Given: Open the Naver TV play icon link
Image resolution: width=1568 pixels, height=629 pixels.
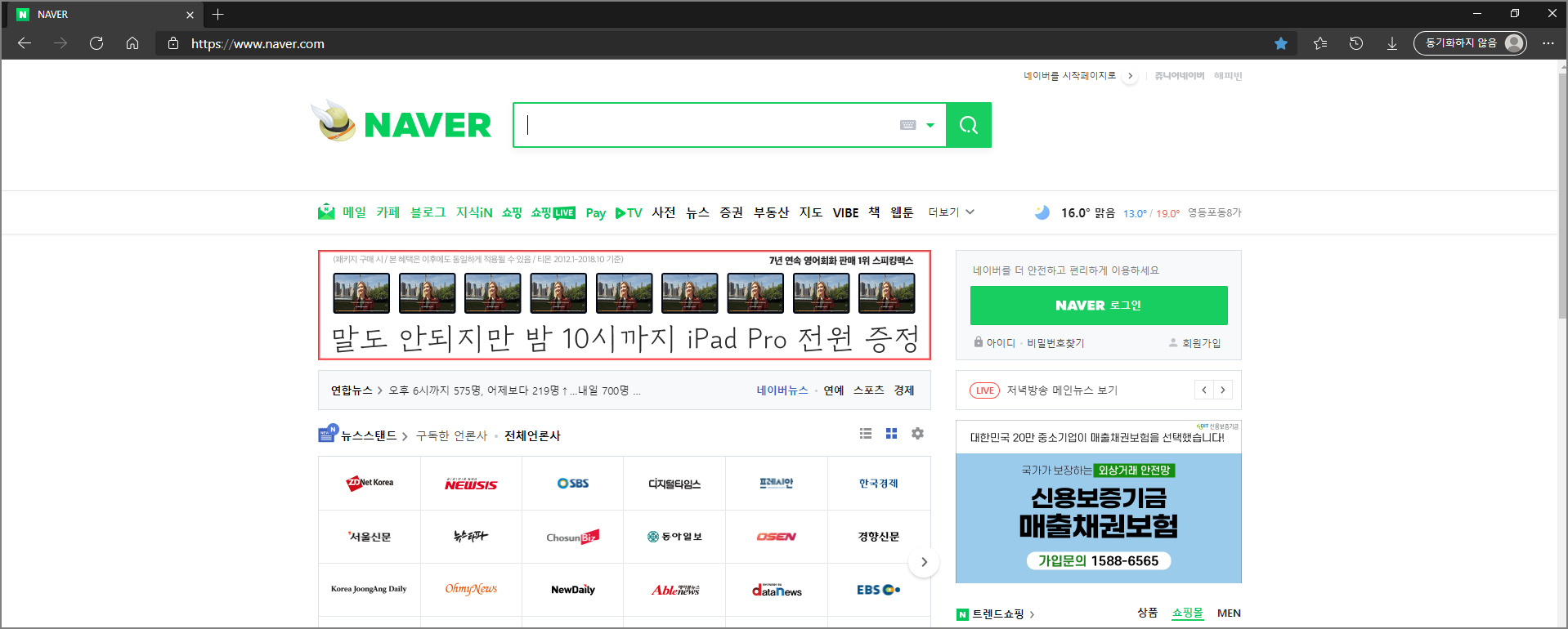Looking at the screenshot, I should coord(629,212).
